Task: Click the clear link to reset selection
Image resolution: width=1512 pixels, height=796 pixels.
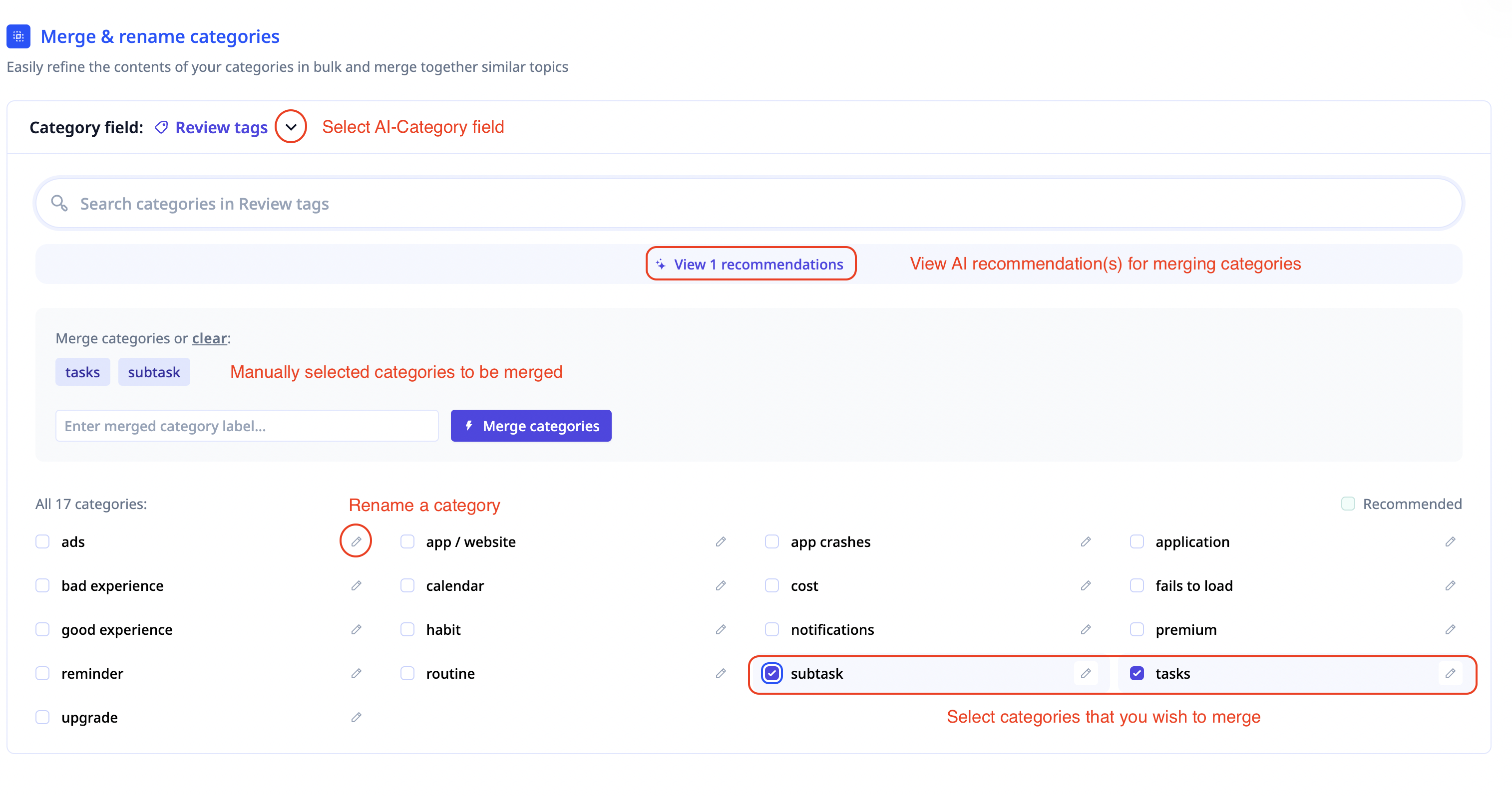Action: (209, 338)
